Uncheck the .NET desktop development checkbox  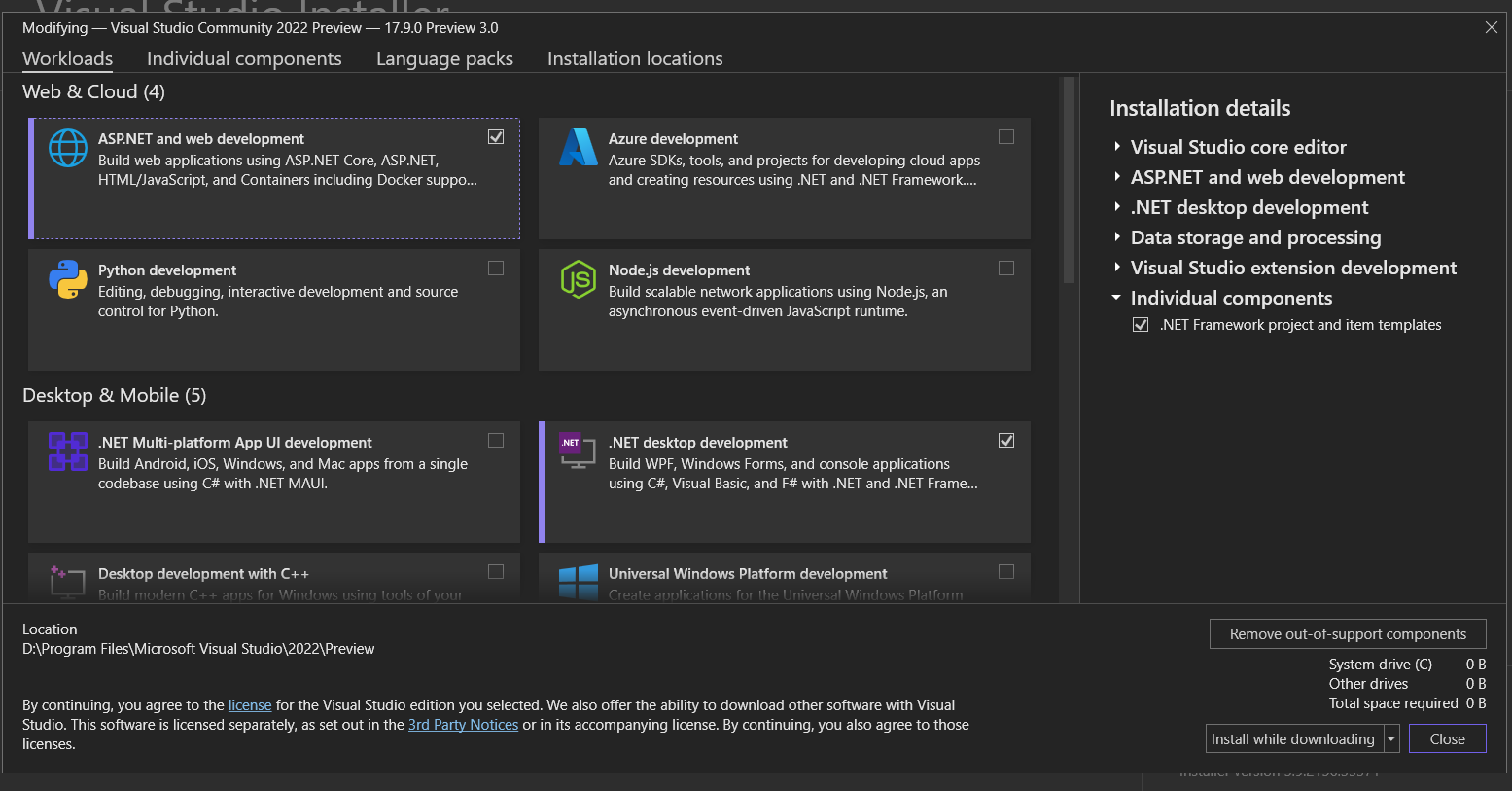pos(1006,441)
